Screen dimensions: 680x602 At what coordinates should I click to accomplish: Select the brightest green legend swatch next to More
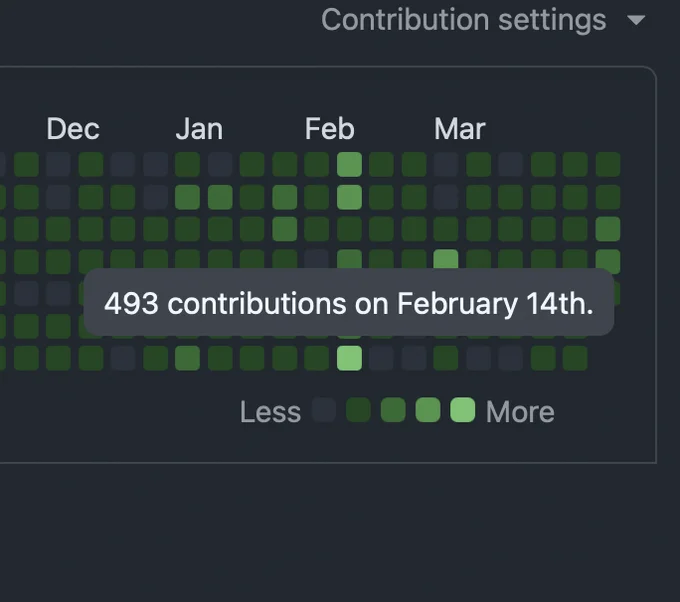pyautogui.click(x=463, y=410)
